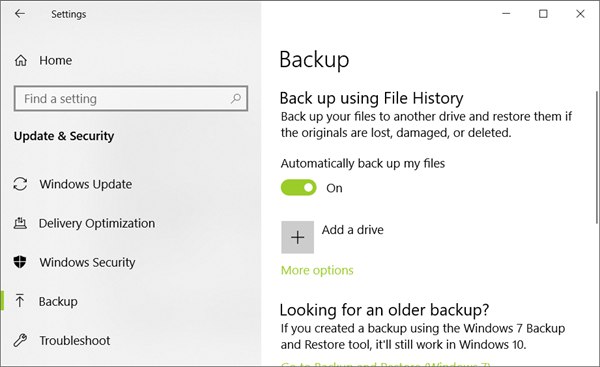
Task: Click the Add a drive label
Action: [x=352, y=230]
